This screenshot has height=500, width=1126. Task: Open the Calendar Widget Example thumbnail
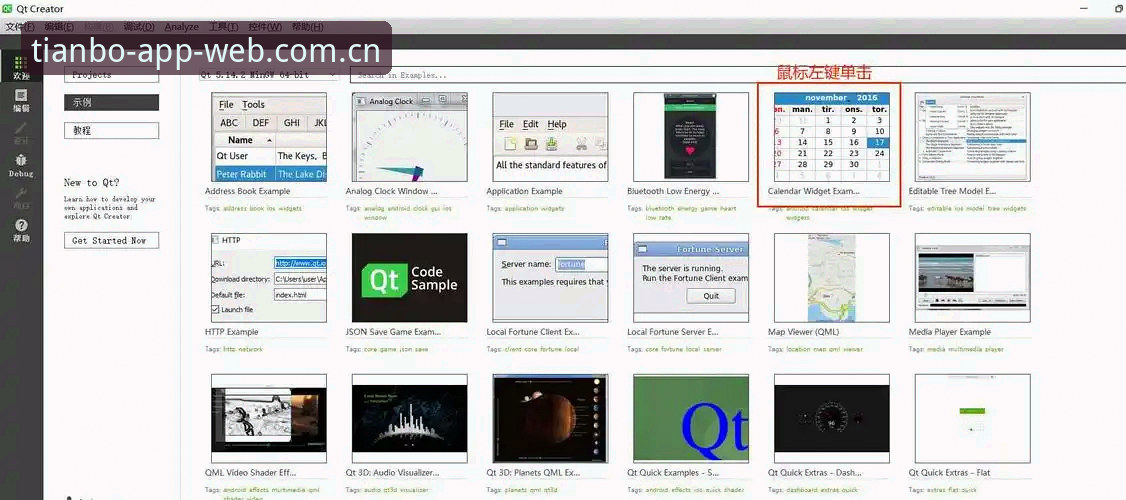point(832,136)
